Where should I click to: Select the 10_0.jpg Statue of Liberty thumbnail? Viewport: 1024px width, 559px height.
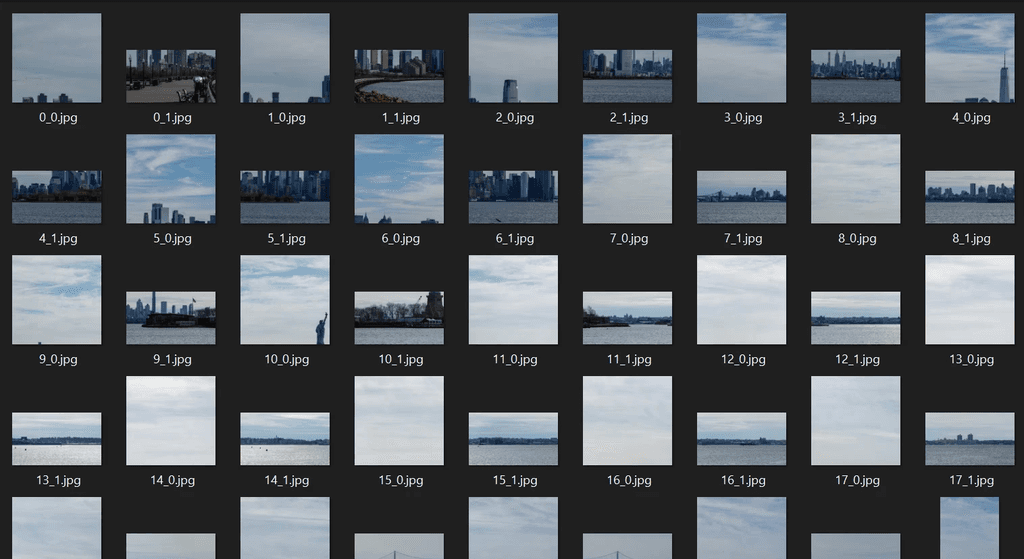[285, 300]
